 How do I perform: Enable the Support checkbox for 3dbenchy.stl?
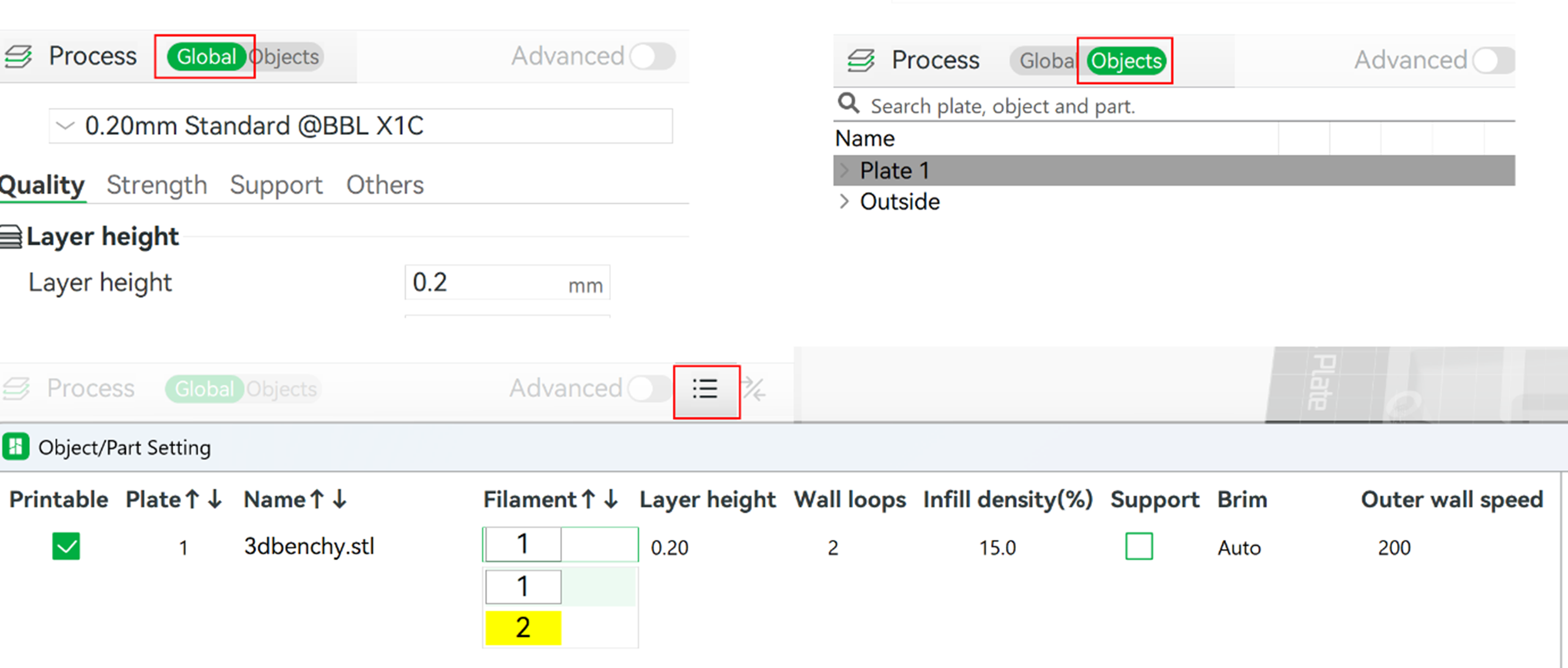click(x=1138, y=546)
